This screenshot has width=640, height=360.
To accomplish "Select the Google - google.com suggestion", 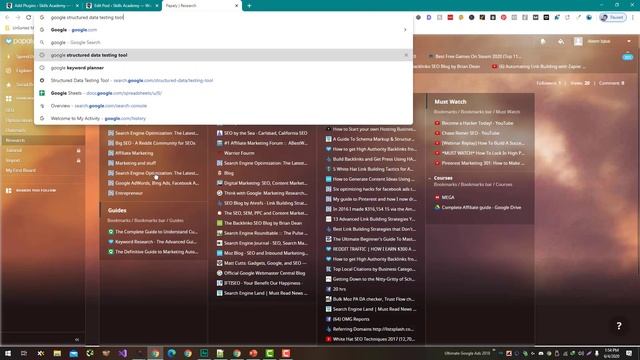I will (x=224, y=30).
